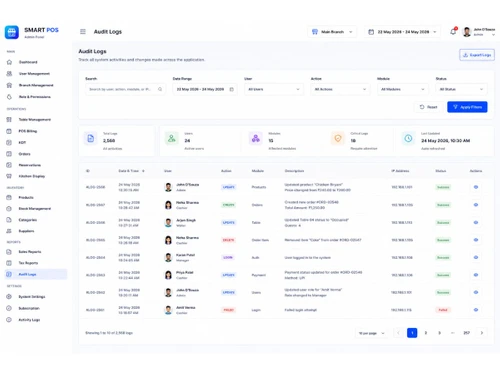The image size is (500, 375).
Task: Open the notification bell
Action: (453, 31)
